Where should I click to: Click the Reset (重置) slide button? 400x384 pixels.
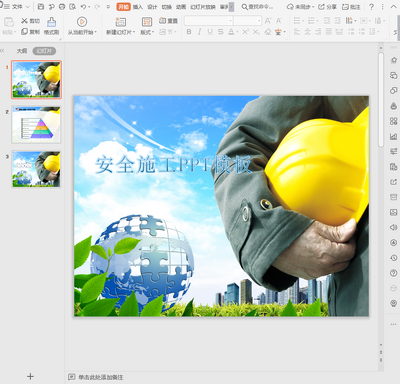168,21
